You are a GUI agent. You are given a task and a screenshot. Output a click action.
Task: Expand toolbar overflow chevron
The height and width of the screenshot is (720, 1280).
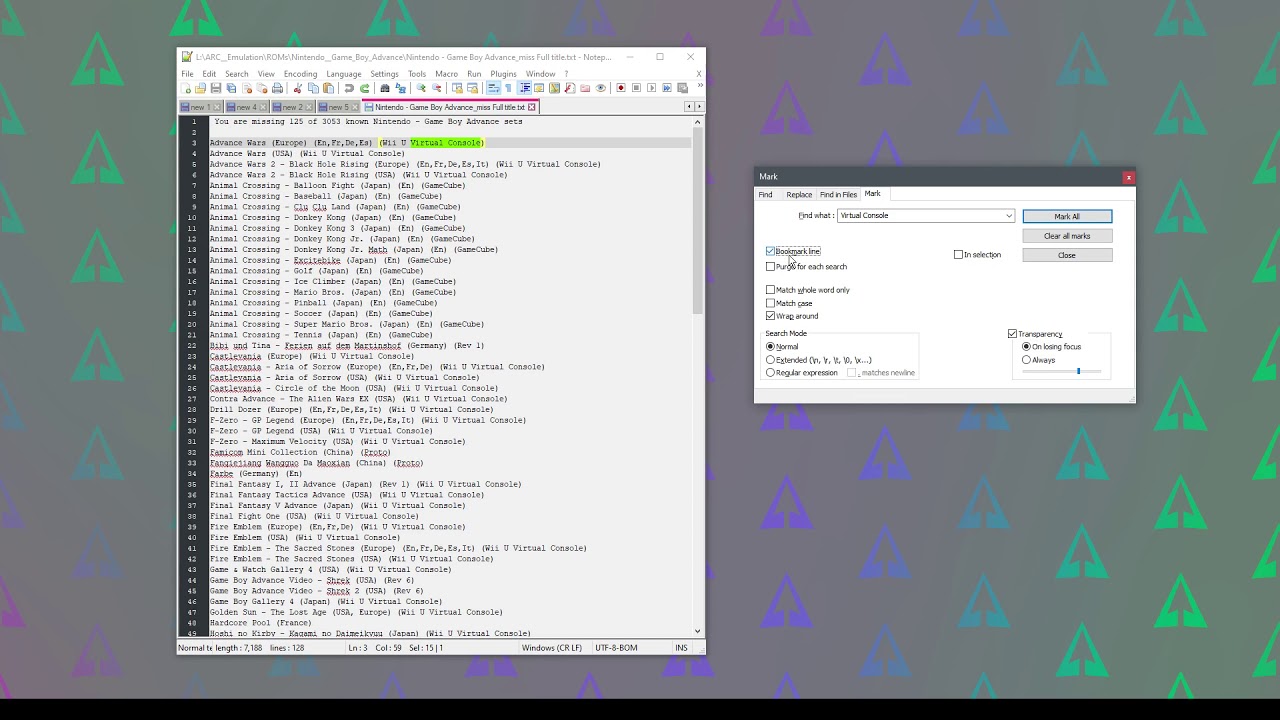coord(701,88)
